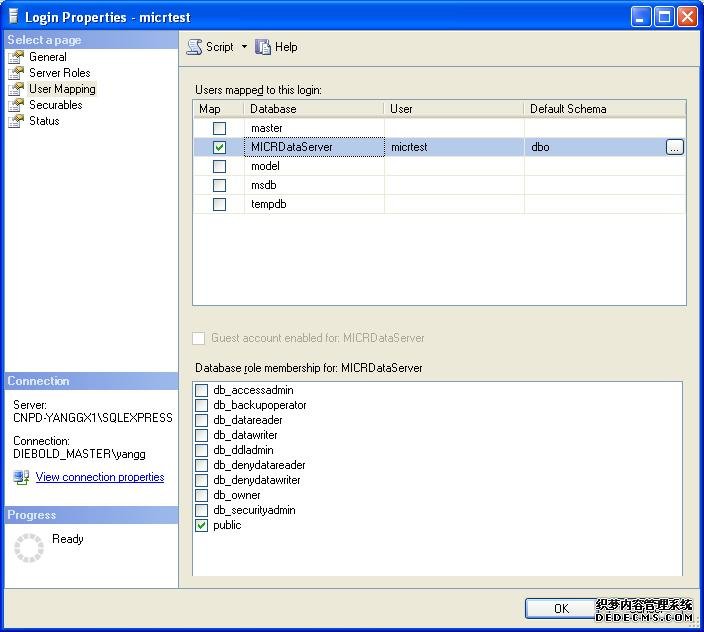
Task: Click the Database column header
Action: pos(313,109)
